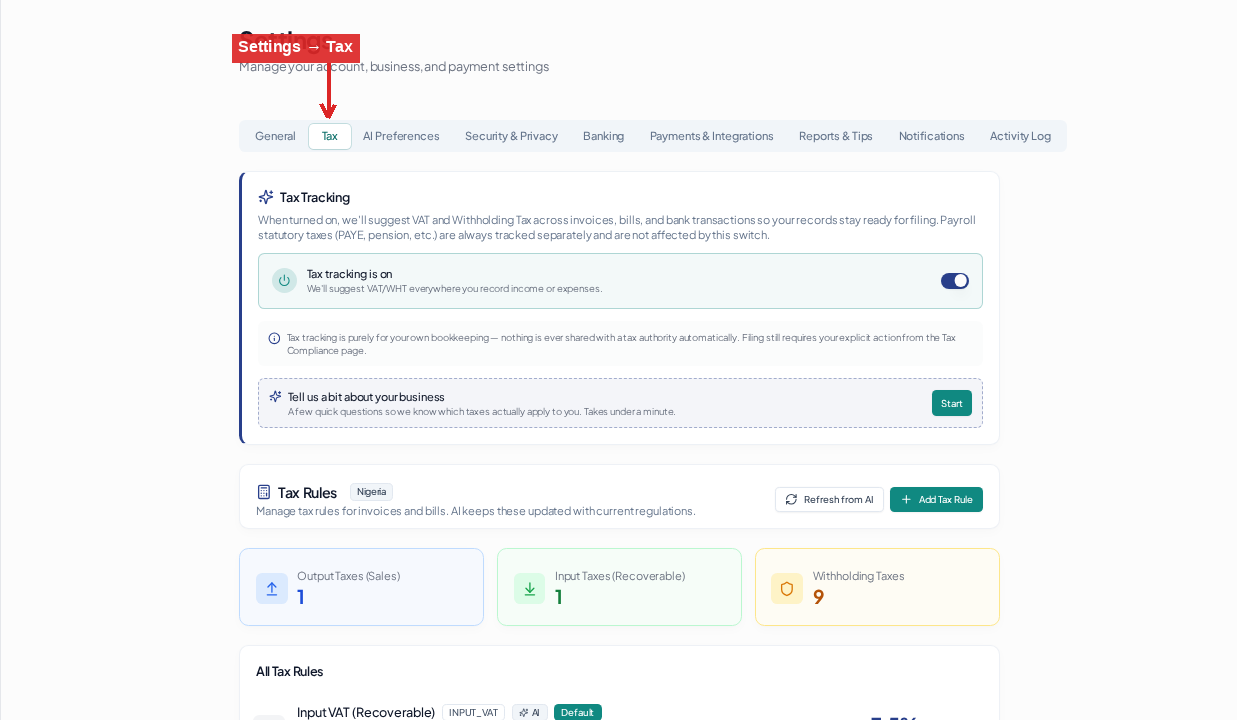This screenshot has height=720, width=1237.
Task: Open the Output Taxes (Sales) card
Action: [x=361, y=587]
